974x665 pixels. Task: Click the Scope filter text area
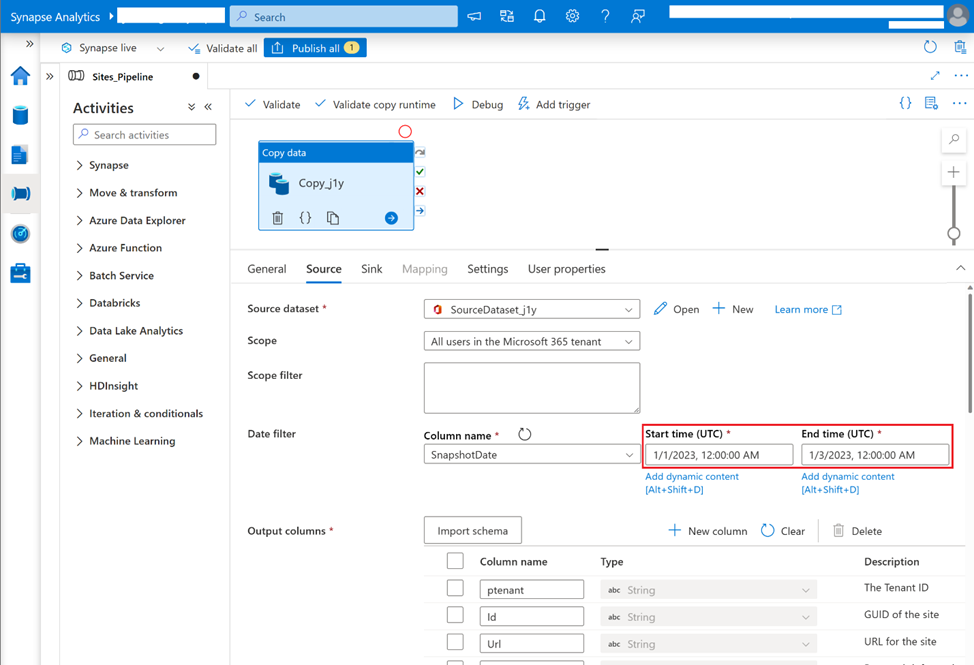click(x=532, y=388)
